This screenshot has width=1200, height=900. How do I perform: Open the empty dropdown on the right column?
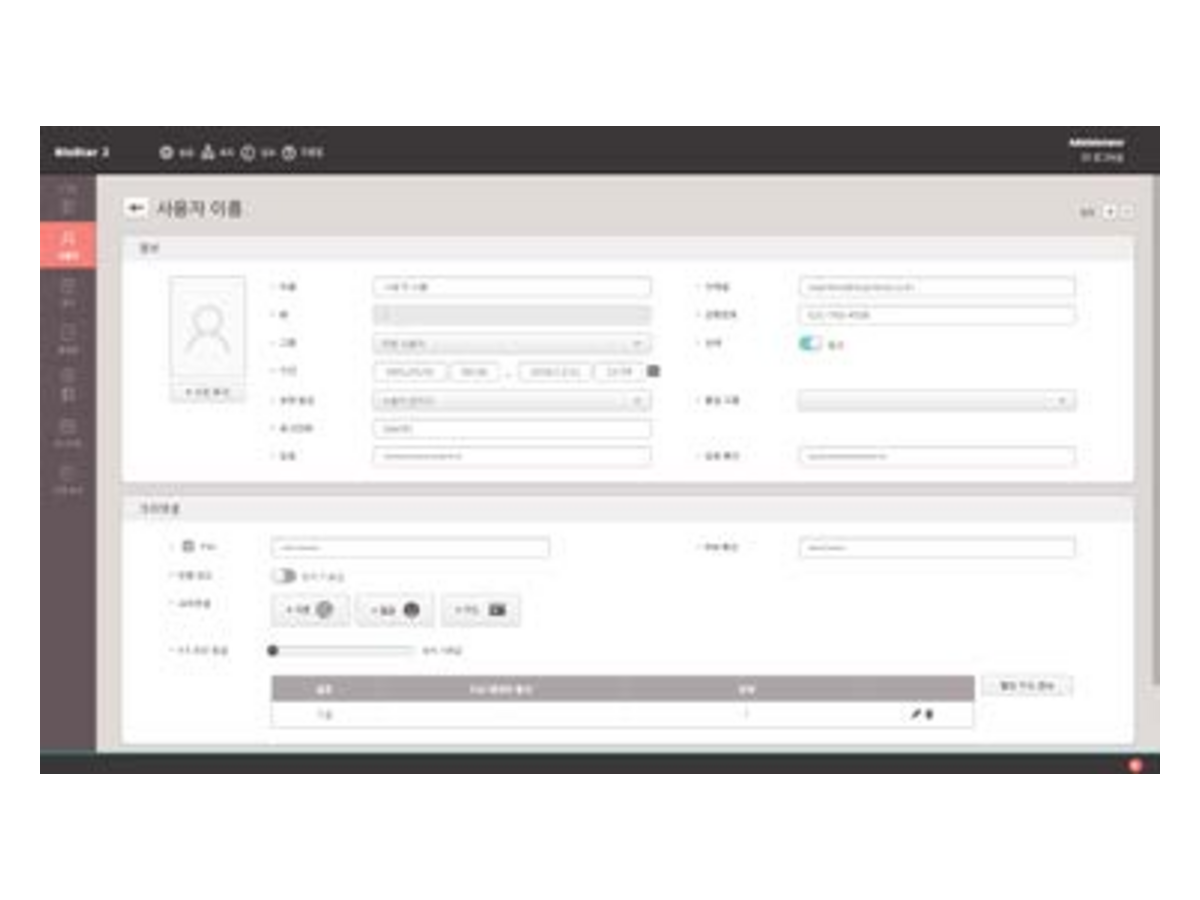point(936,400)
